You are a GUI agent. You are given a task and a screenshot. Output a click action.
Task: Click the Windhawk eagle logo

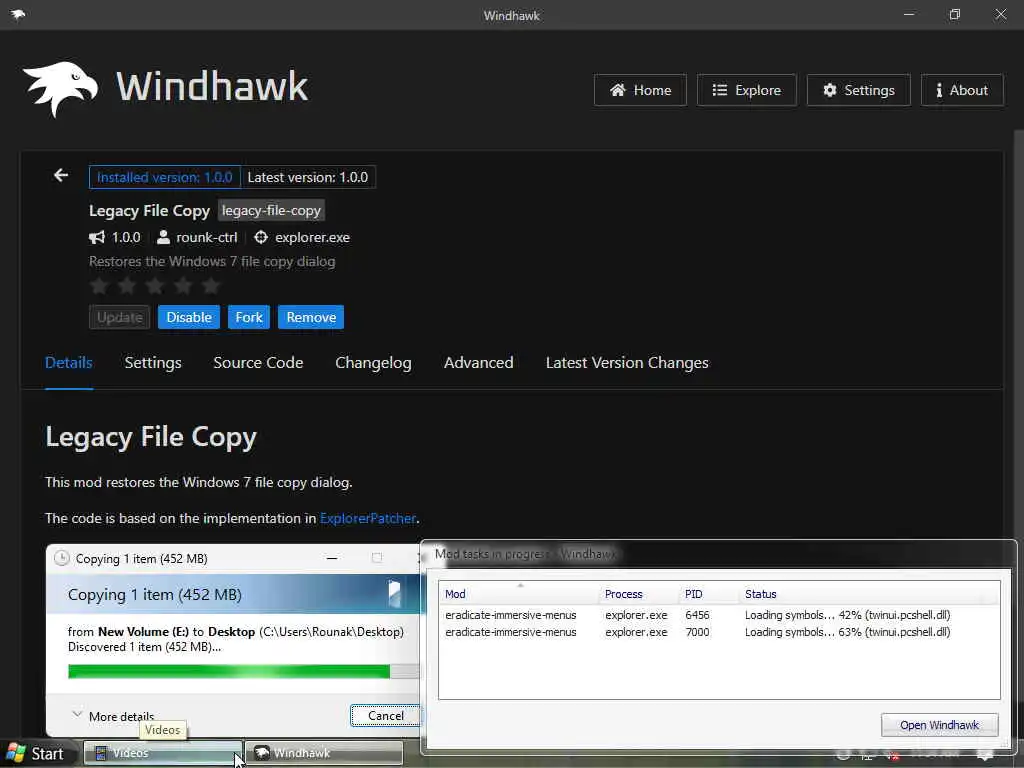[60, 89]
